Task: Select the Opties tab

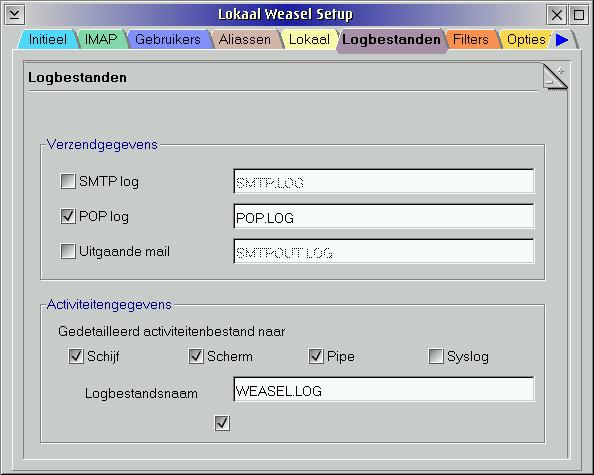Action: coord(526,39)
